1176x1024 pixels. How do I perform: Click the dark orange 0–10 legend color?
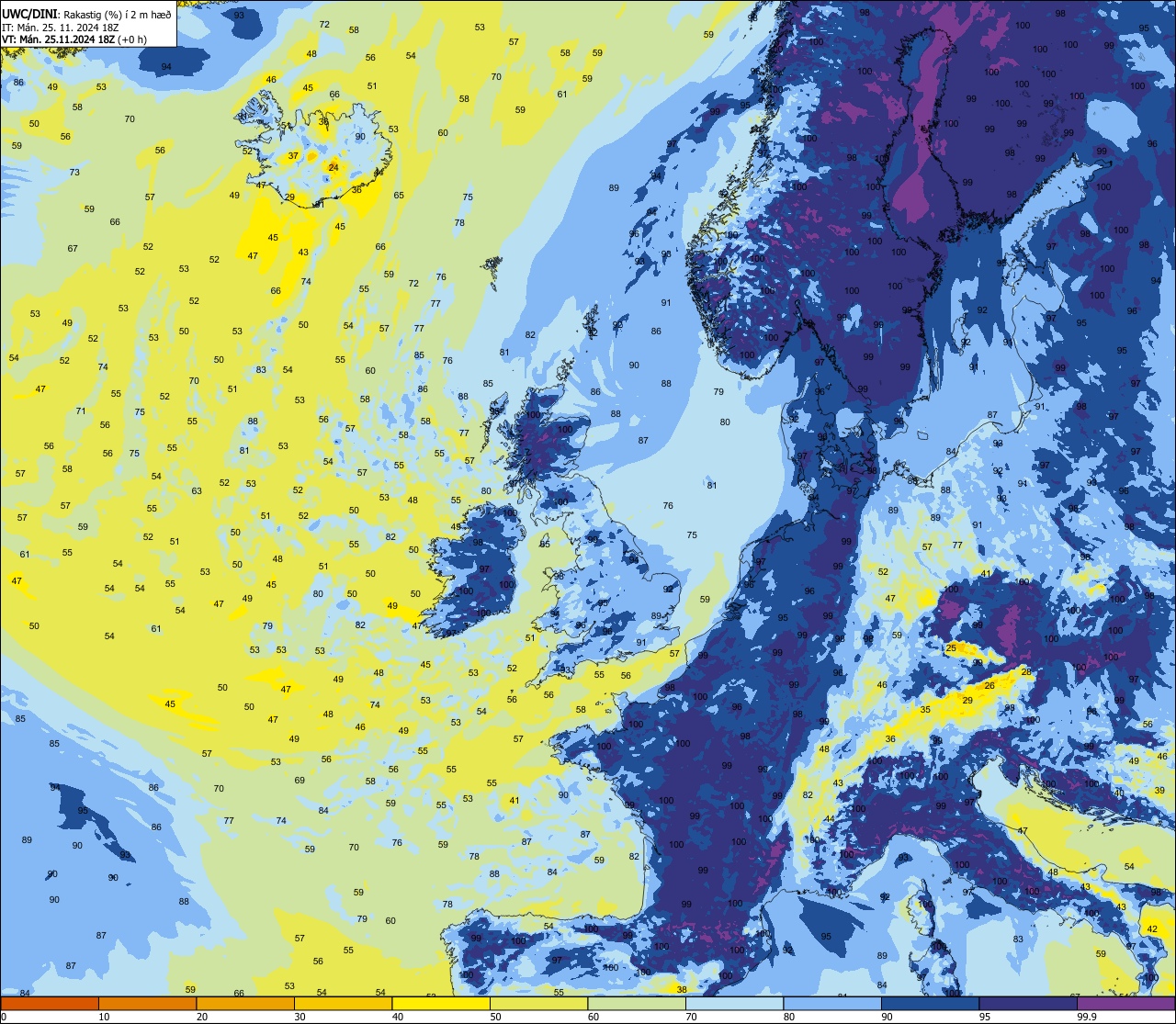(50, 1003)
